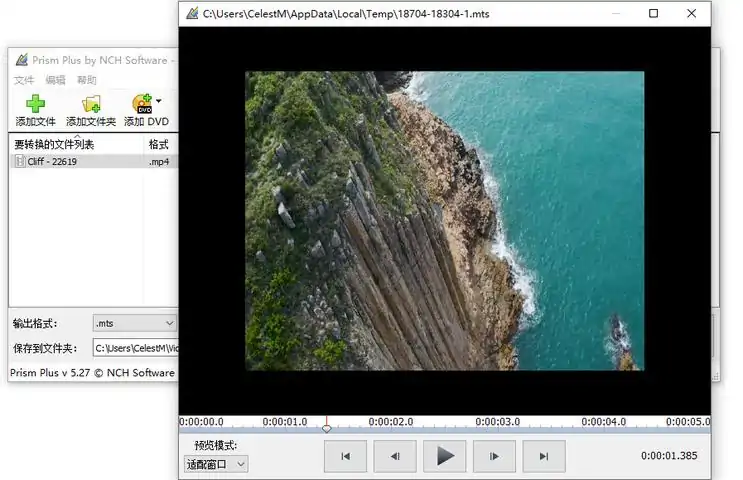Open the 帮助 menu in Prism
Image resolution: width=743 pixels, height=480 pixels.
pyautogui.click(x=87, y=80)
